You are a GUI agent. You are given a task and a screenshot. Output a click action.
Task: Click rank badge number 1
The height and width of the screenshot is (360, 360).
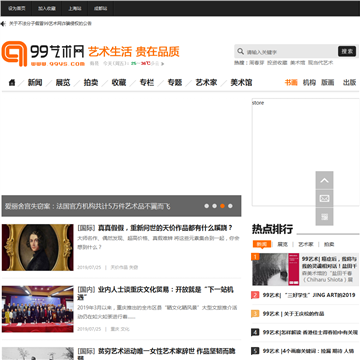pos(255,257)
